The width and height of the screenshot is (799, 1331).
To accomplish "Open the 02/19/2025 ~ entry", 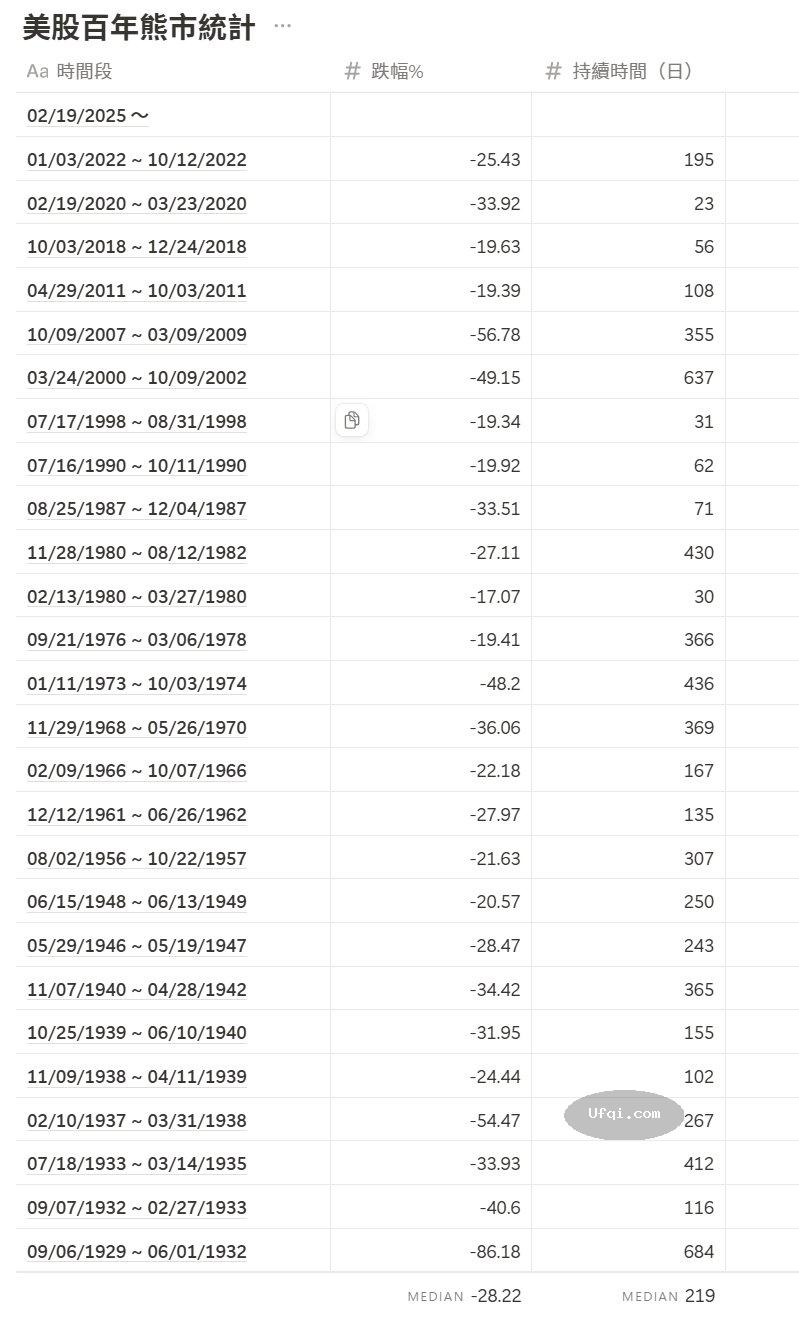I will pyautogui.click(x=88, y=116).
